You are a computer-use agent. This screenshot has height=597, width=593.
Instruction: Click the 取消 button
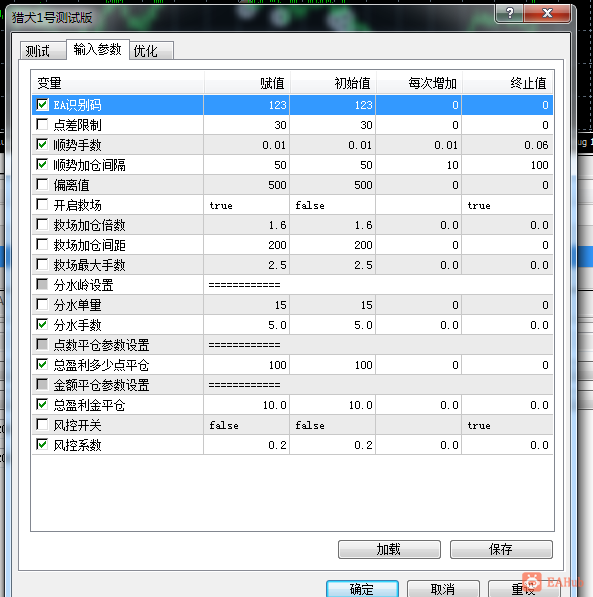click(443, 589)
